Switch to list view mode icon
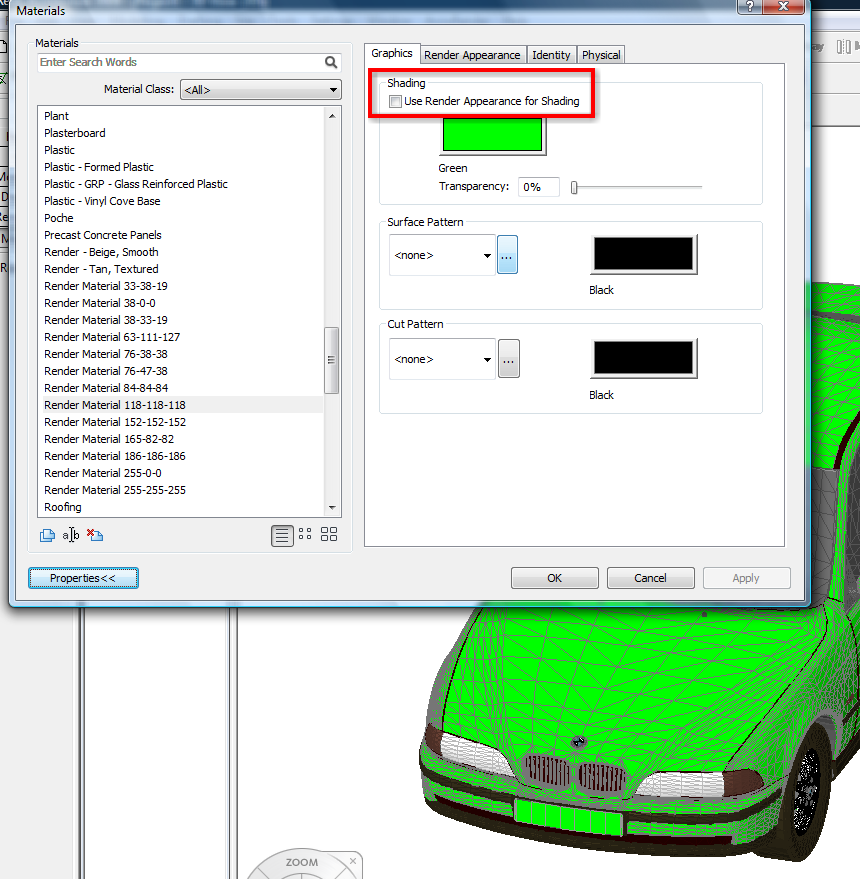The image size is (860, 879). (282, 536)
